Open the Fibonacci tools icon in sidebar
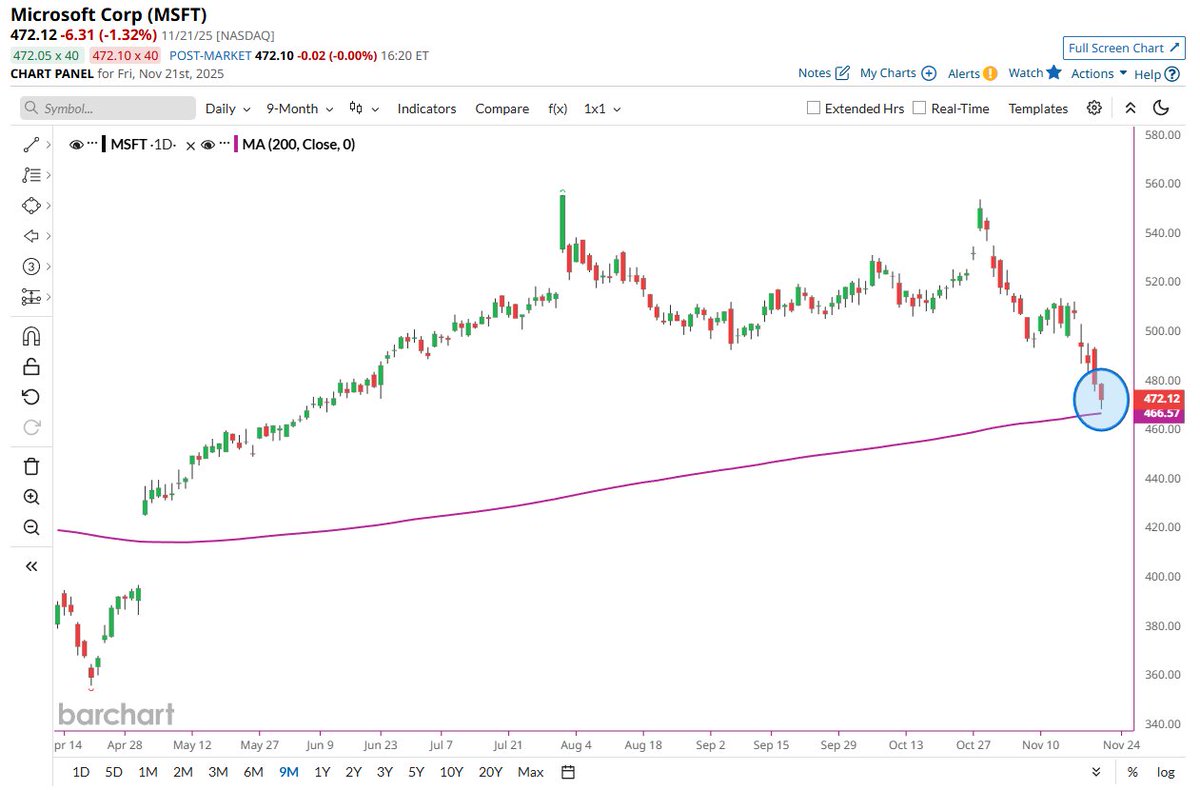1200x790 pixels. point(30,175)
